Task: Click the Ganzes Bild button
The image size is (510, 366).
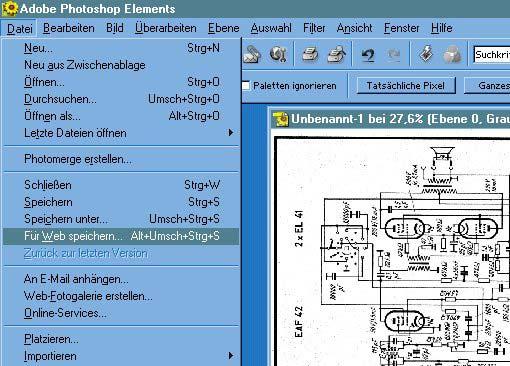Action: 487,86
